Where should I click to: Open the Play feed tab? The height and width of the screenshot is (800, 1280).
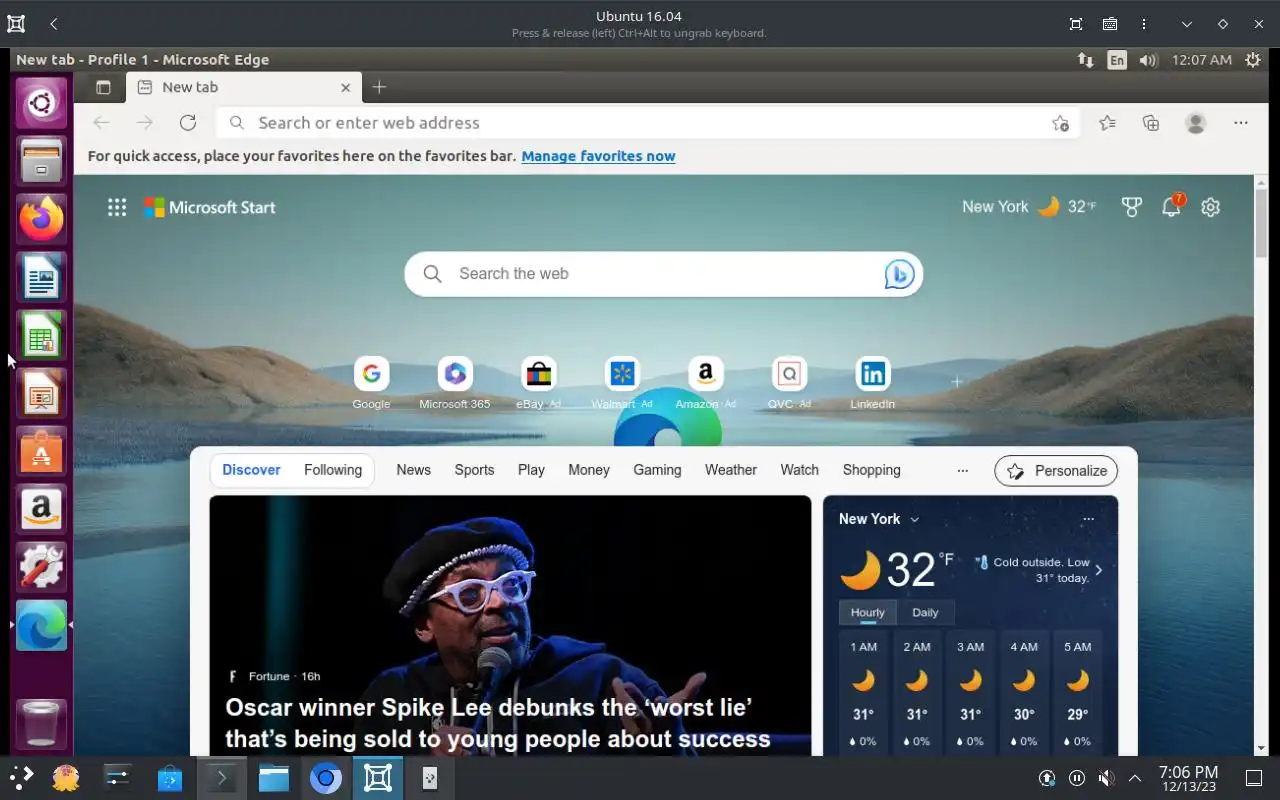(531, 470)
